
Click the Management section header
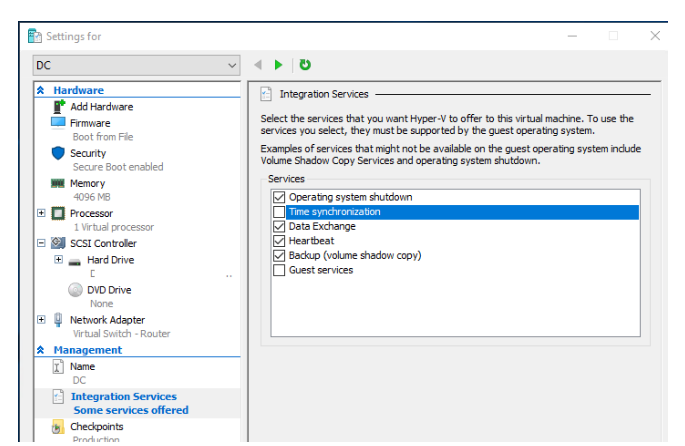point(87,350)
